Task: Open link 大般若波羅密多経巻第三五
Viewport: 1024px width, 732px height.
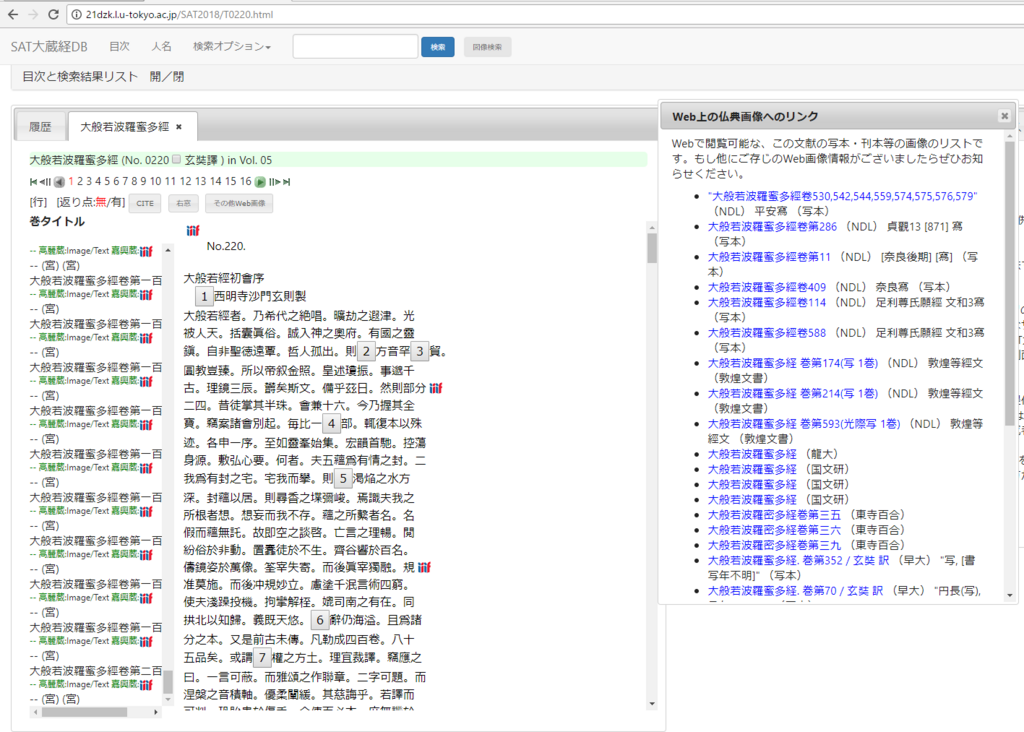Action: pyautogui.click(x=775, y=515)
